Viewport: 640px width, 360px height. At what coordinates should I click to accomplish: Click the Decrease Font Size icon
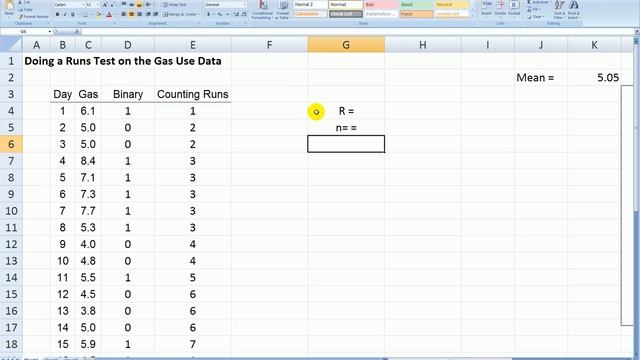click(x=112, y=4)
